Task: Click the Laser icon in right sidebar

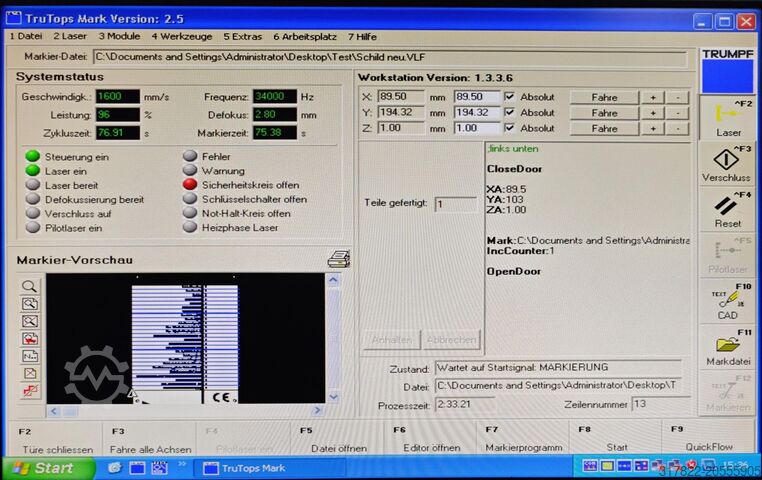Action: (x=728, y=118)
